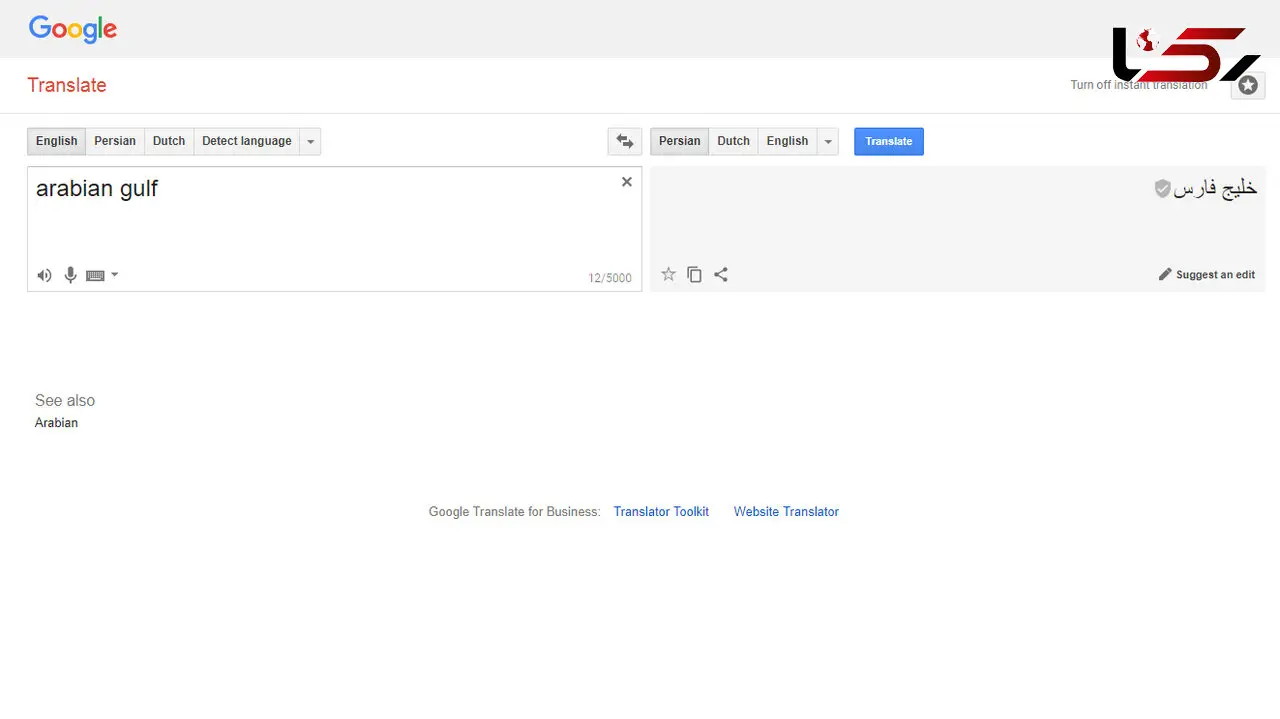Screen dimensions: 1280x719
Task: Open the source language list dropdown
Action: tap(311, 141)
